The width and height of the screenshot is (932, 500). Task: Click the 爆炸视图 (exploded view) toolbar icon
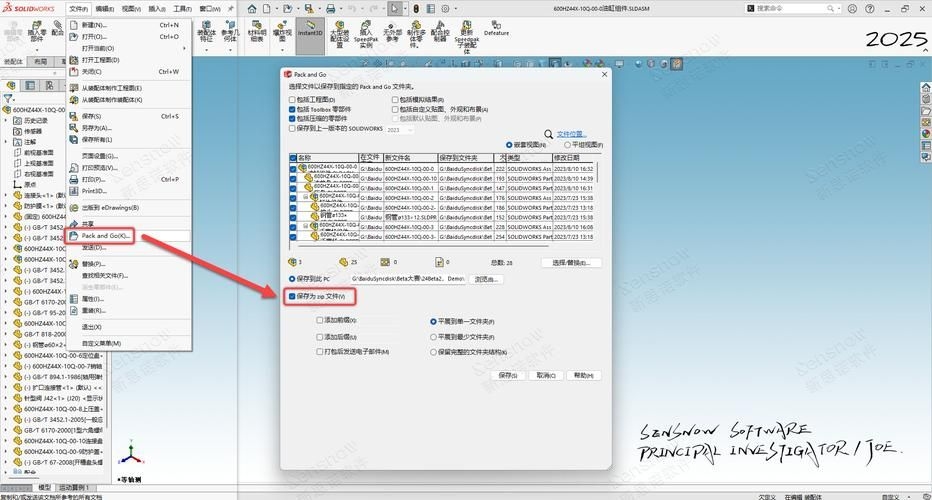pos(283,27)
